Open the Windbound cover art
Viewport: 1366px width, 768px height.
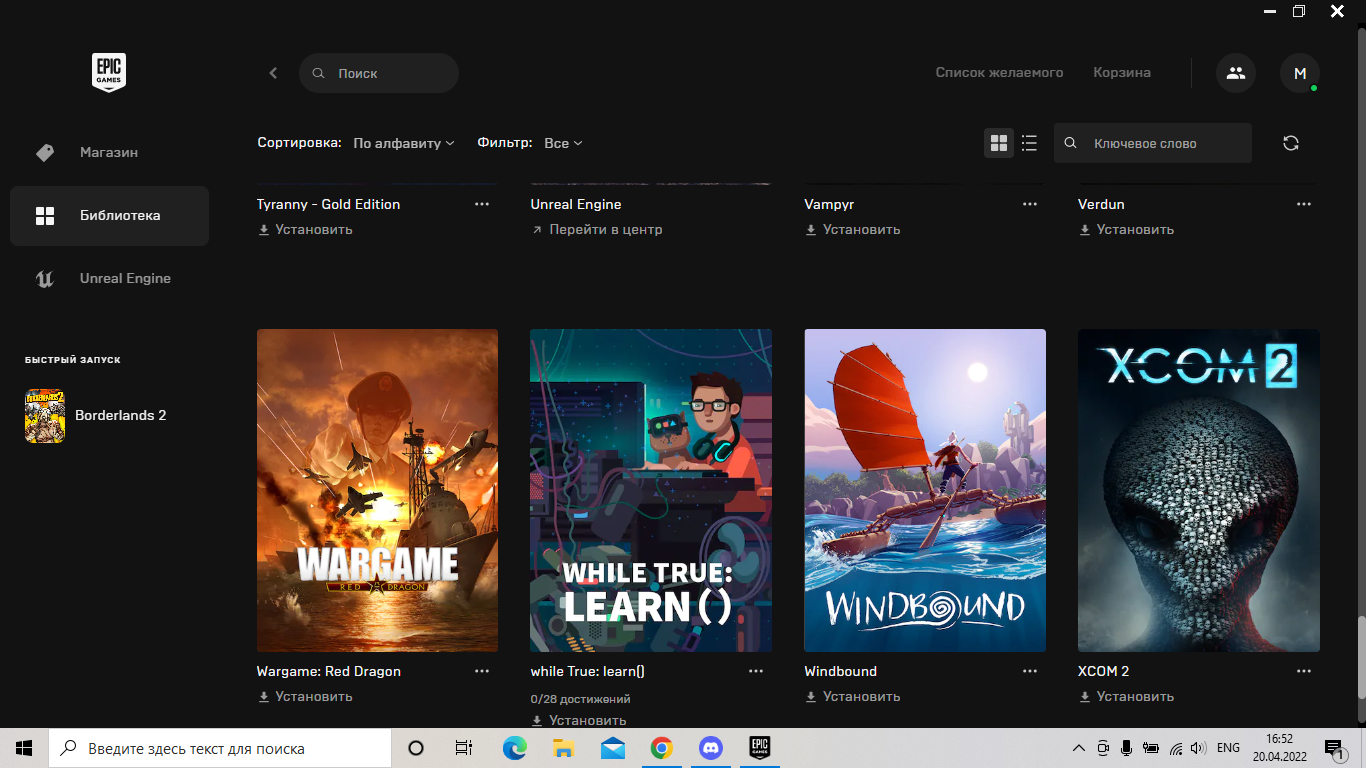(925, 490)
